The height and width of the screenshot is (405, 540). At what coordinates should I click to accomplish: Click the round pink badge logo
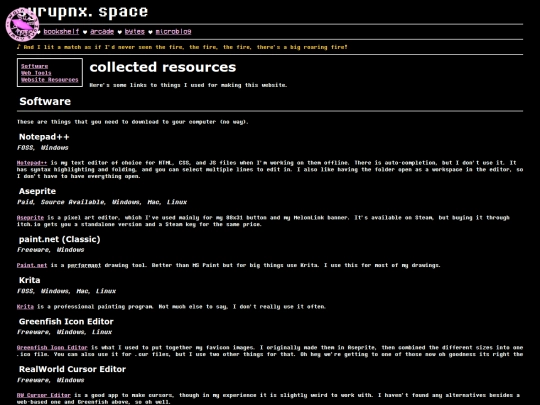[22, 25]
